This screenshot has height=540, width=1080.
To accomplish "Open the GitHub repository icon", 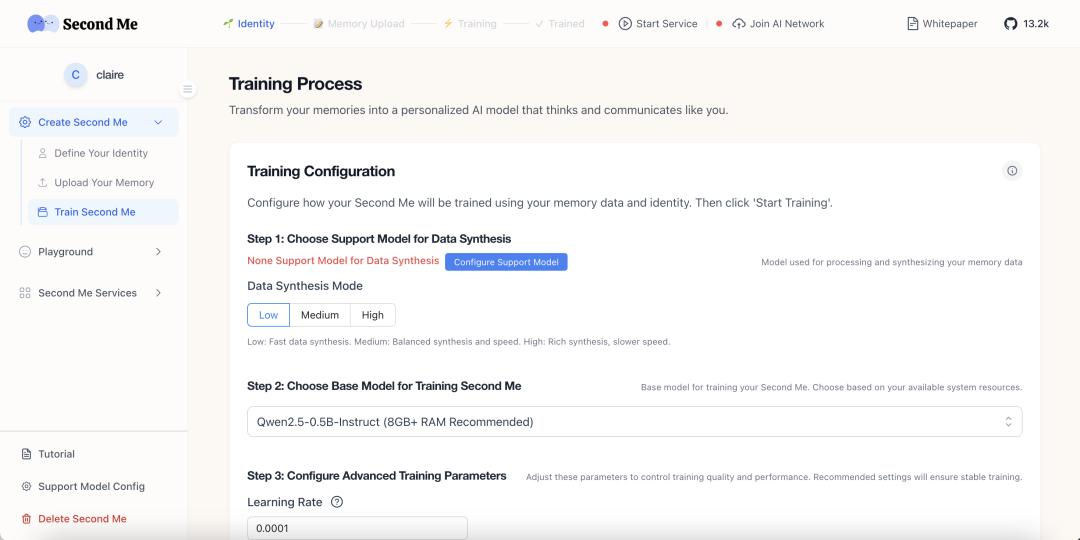I will coord(1010,24).
